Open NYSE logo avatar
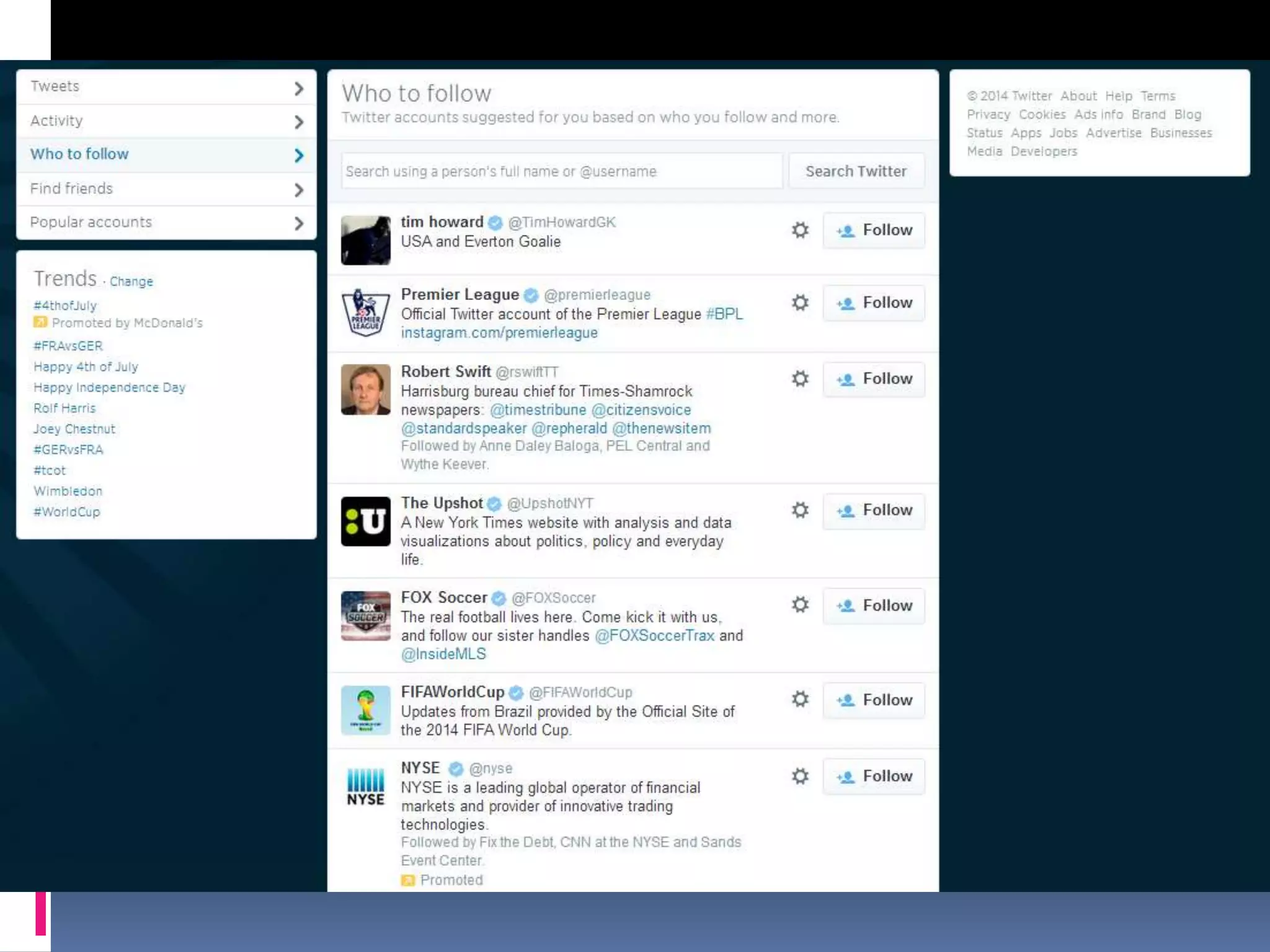This screenshot has width=1270, height=952. (366, 787)
